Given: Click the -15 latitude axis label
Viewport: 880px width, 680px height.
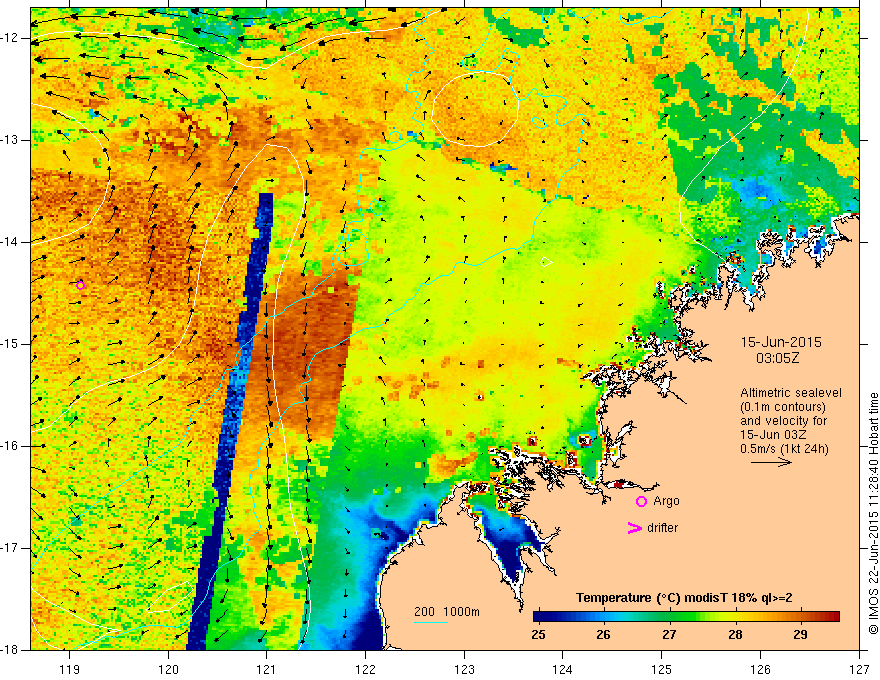Looking at the screenshot, I should pos(10,344).
